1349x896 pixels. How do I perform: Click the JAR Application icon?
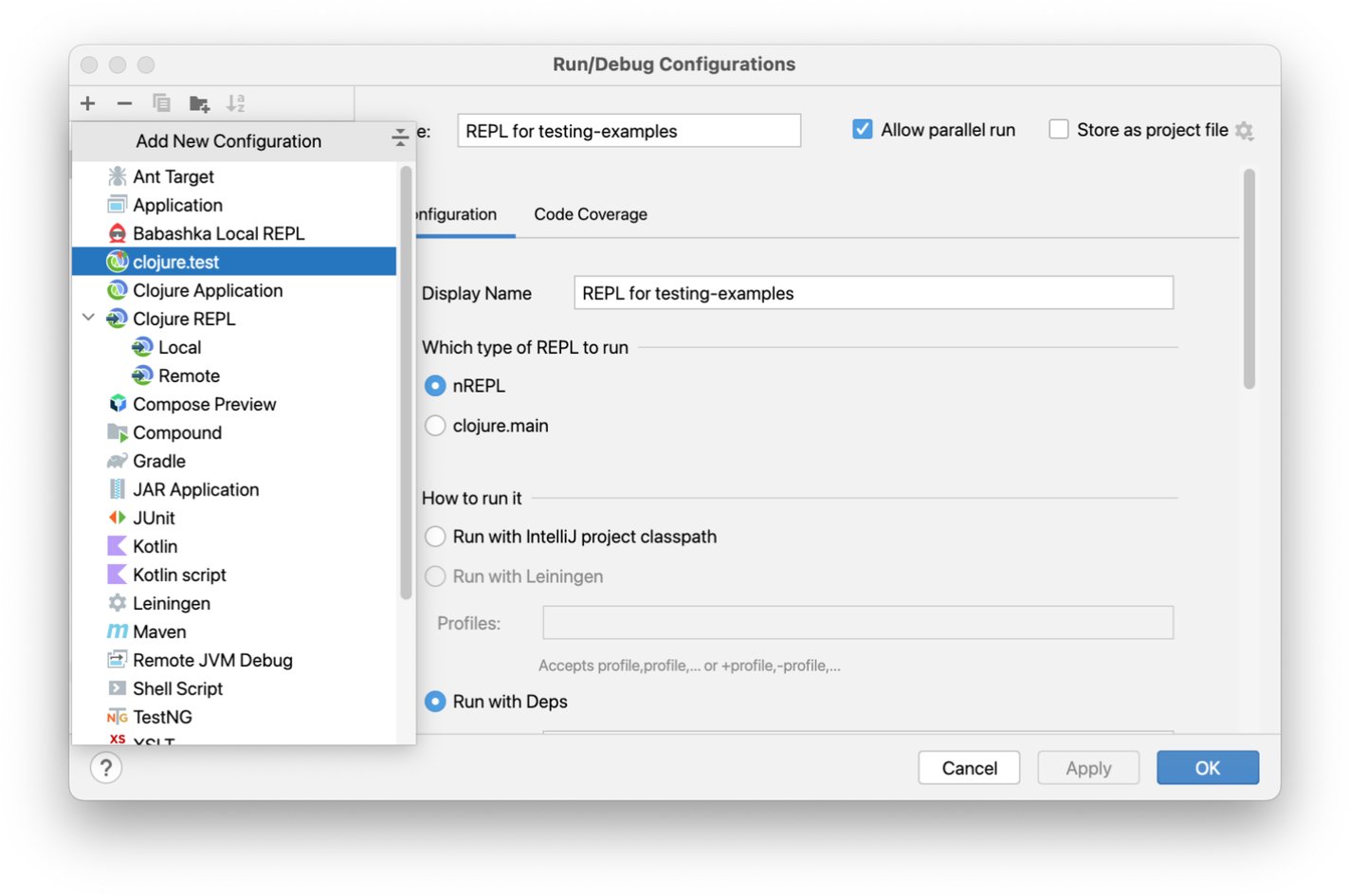[117, 489]
